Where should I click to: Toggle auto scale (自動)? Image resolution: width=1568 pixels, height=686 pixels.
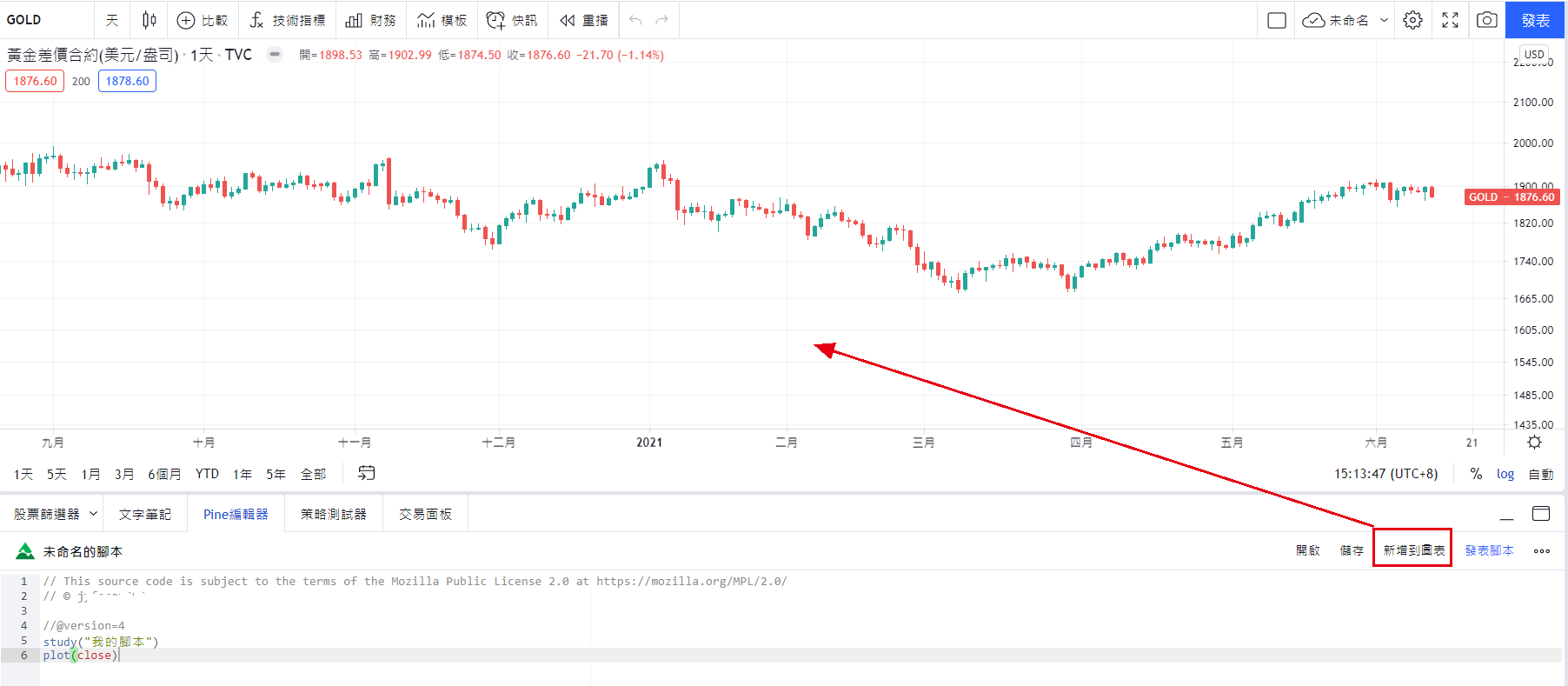tap(1540, 474)
